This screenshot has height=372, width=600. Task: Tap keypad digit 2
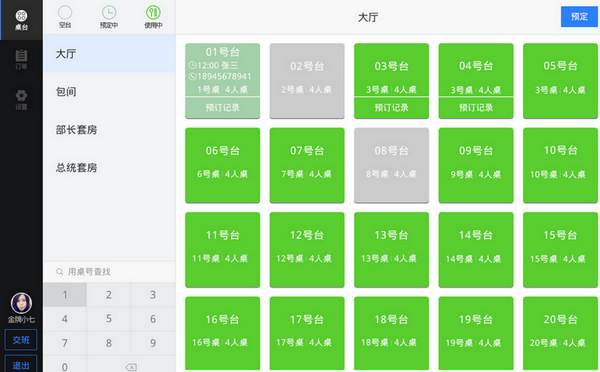[109, 295]
